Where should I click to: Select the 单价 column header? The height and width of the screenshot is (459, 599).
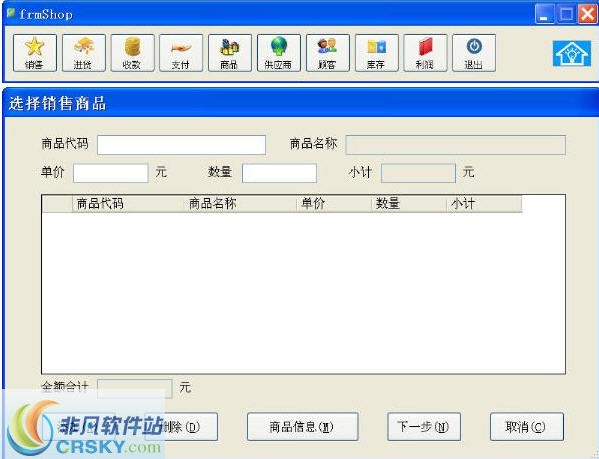pyautogui.click(x=334, y=204)
